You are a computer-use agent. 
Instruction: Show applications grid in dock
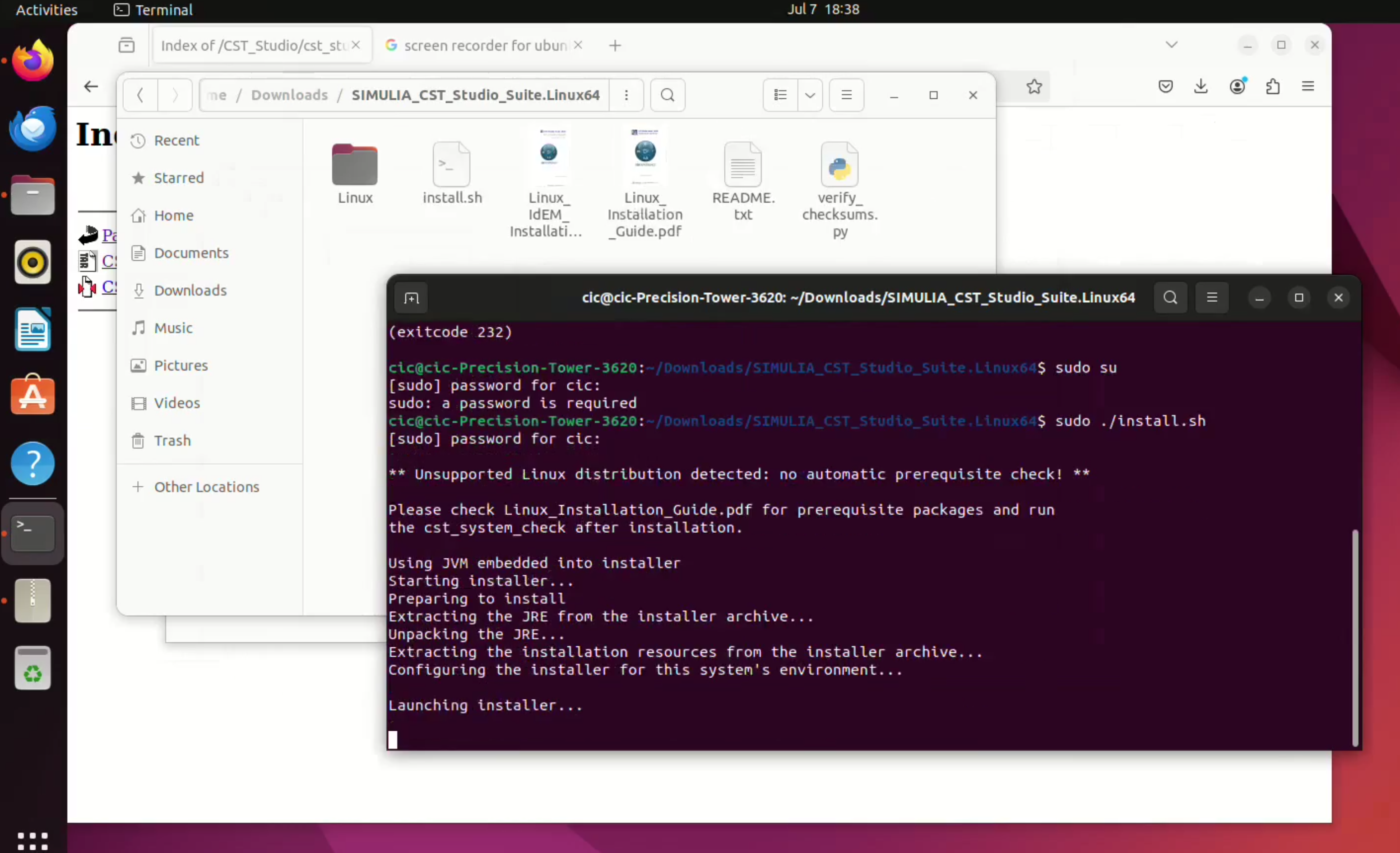tap(32, 840)
